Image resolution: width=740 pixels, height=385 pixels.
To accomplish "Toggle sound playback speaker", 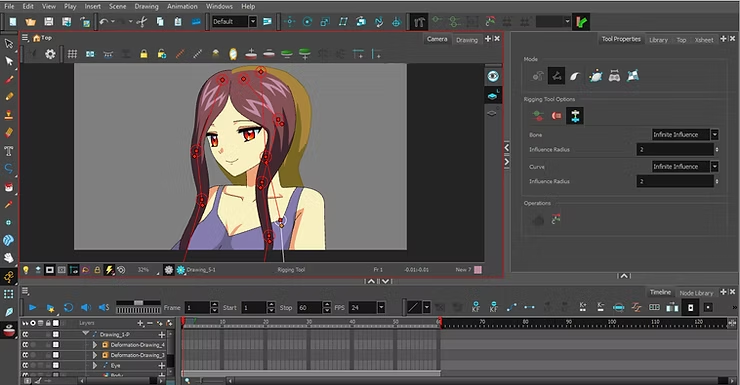I will 86,308.
